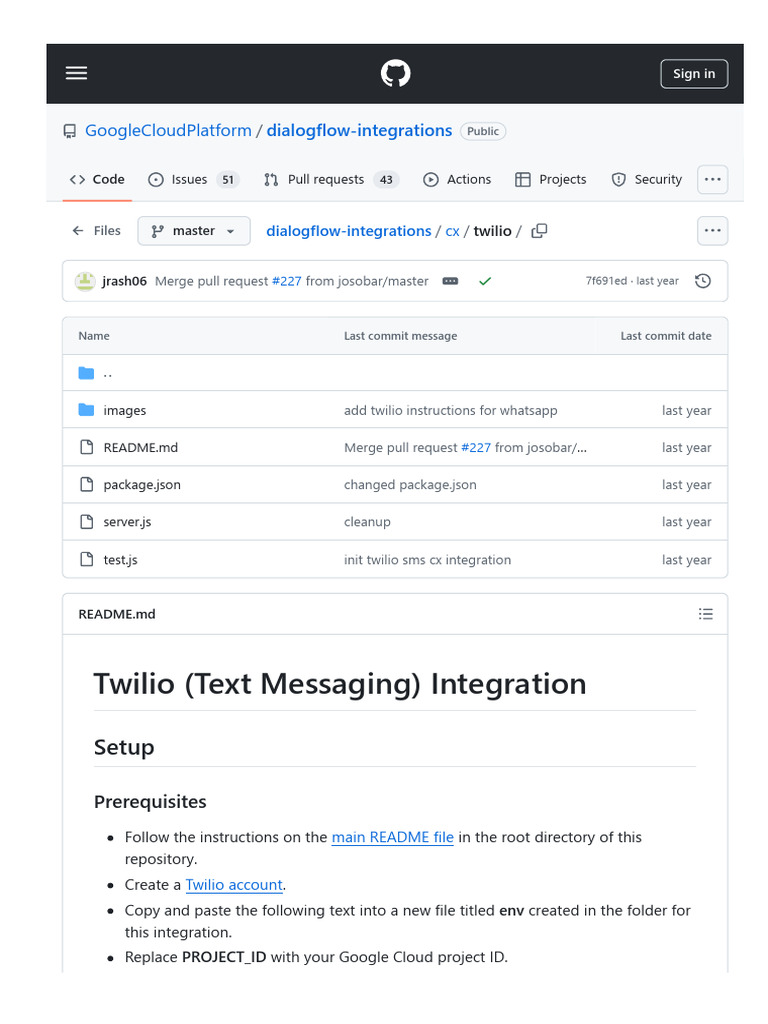Expand commit message ellipsis details
This screenshot has height=1024, width=768.
click(x=450, y=281)
